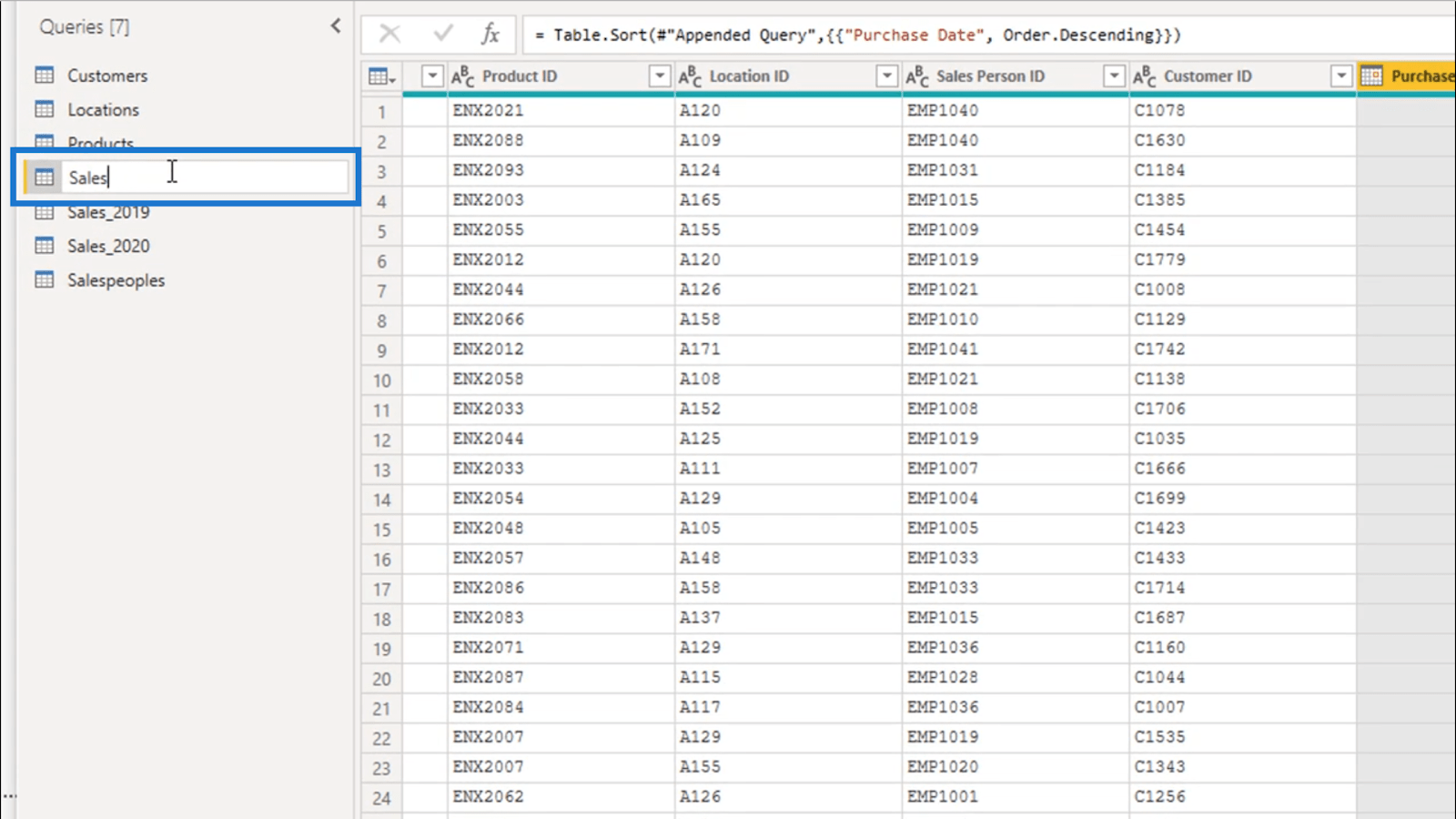Image resolution: width=1456 pixels, height=819 pixels.
Task: Click the Product ID data type icon
Action: (462, 76)
